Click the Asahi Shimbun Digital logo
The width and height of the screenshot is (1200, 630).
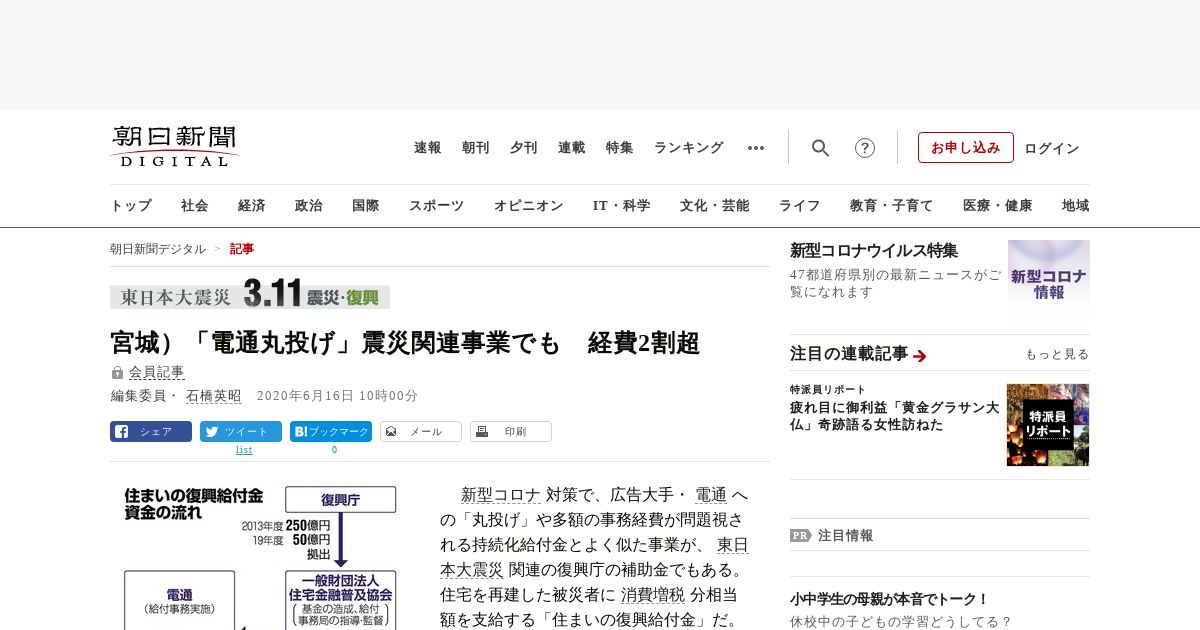point(175,146)
